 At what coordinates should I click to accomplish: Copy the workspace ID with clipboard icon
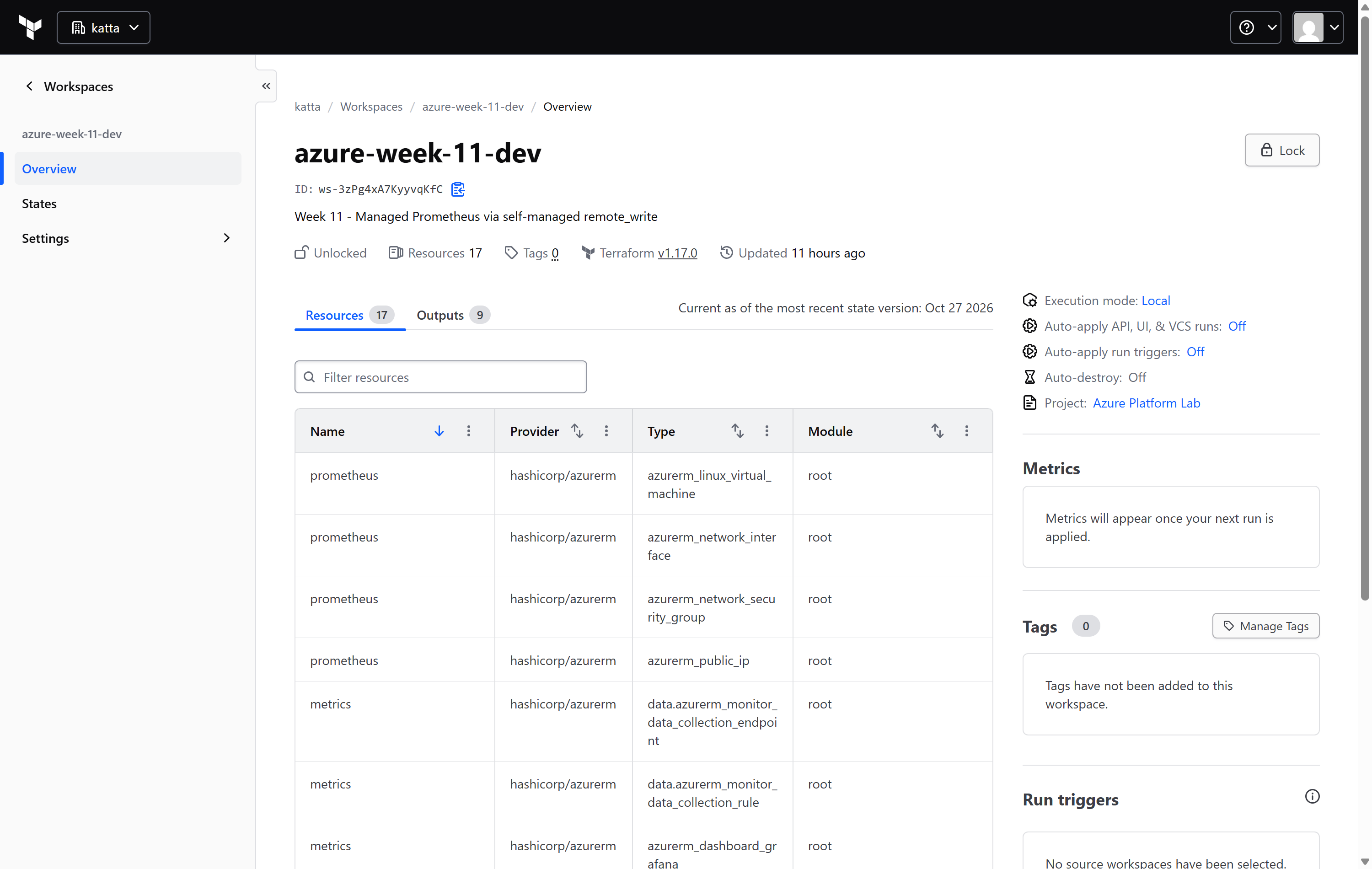pyautogui.click(x=458, y=189)
